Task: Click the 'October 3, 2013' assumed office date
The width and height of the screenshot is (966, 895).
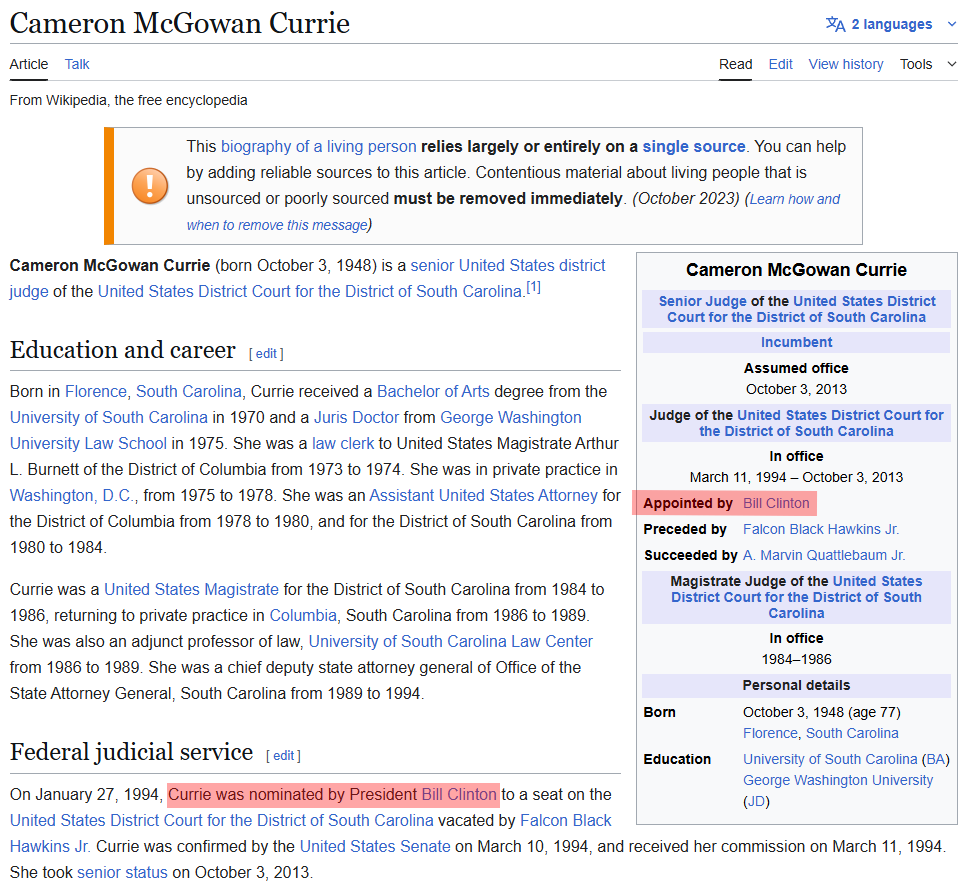Action: pos(796,389)
